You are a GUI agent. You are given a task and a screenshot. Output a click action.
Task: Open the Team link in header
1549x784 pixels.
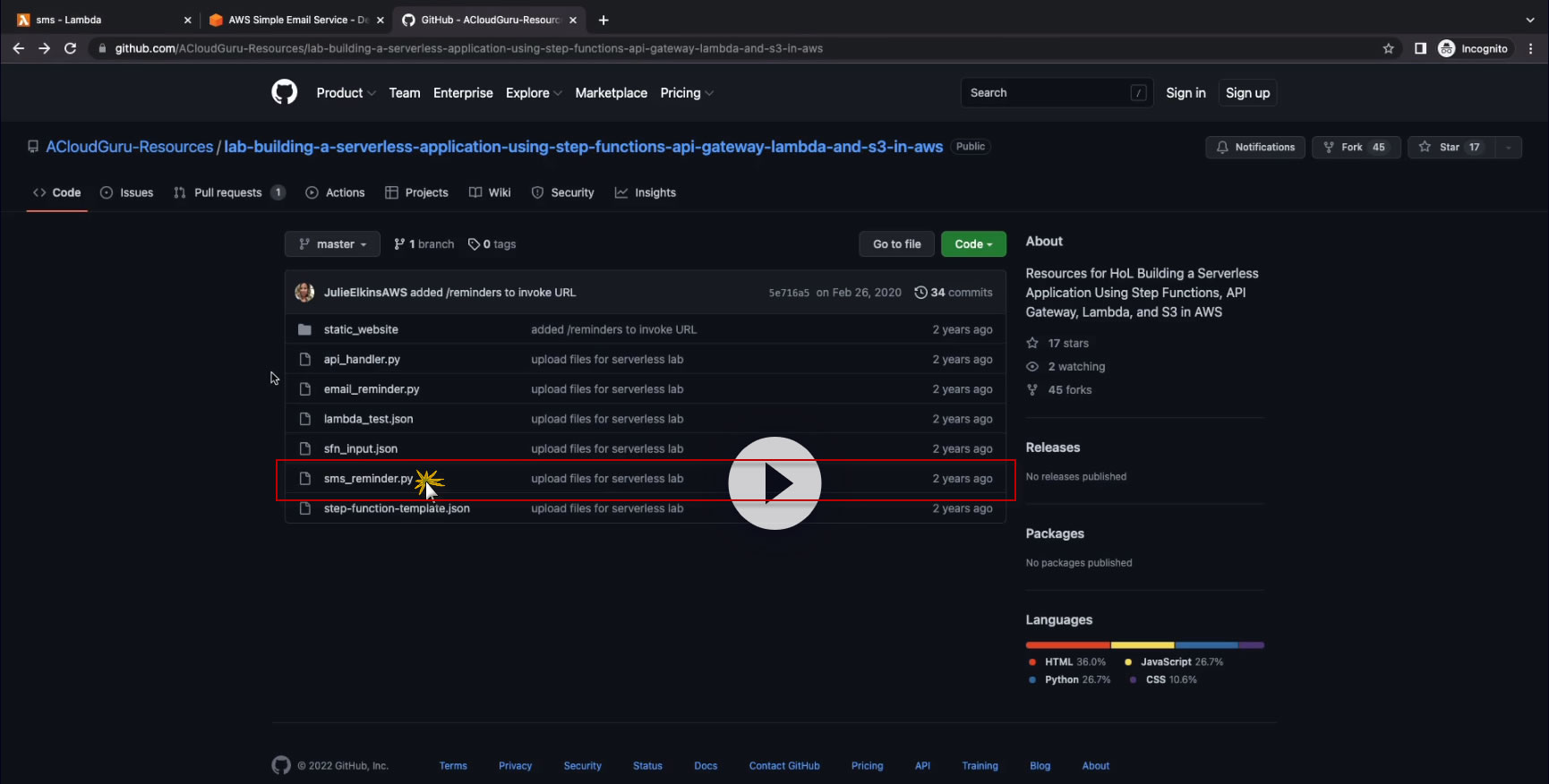[x=405, y=93]
